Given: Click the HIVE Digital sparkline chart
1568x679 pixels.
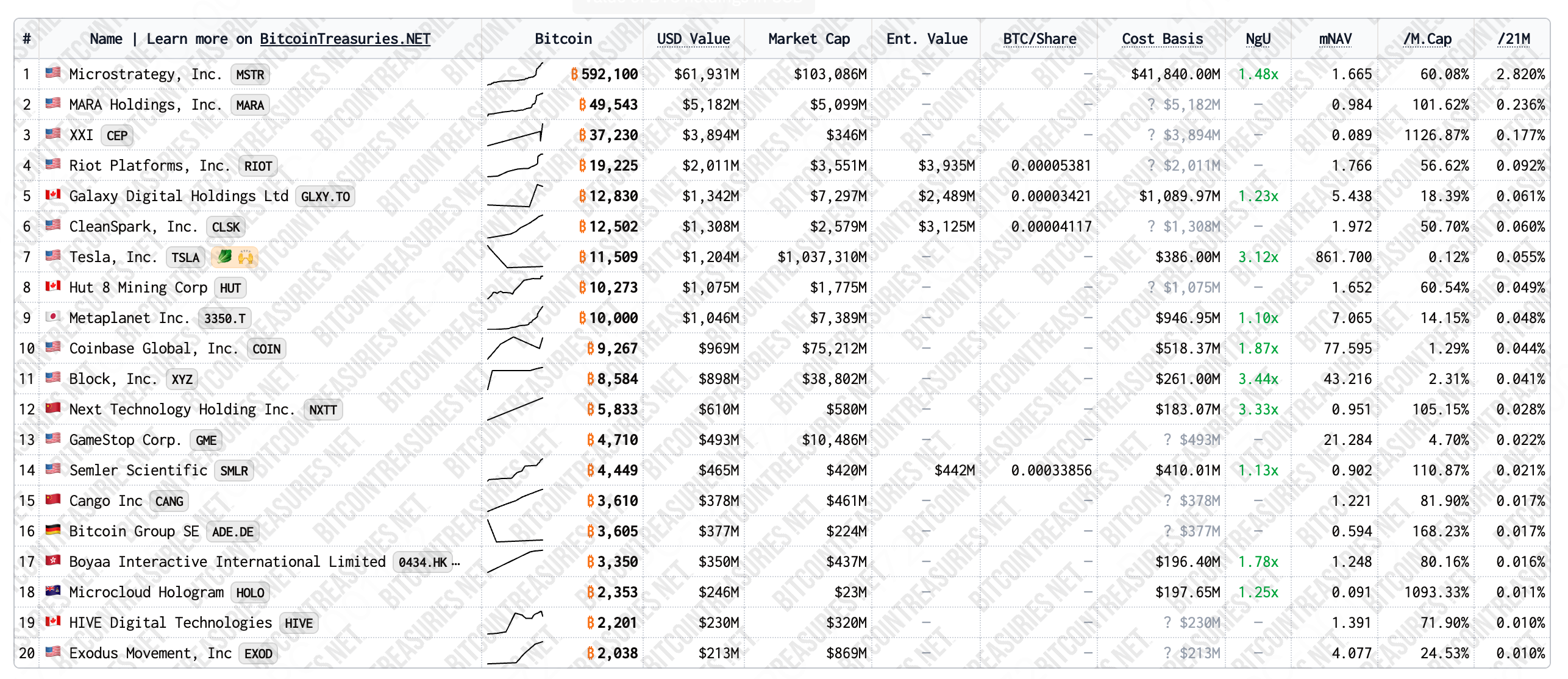Looking at the screenshot, I should coord(515,622).
